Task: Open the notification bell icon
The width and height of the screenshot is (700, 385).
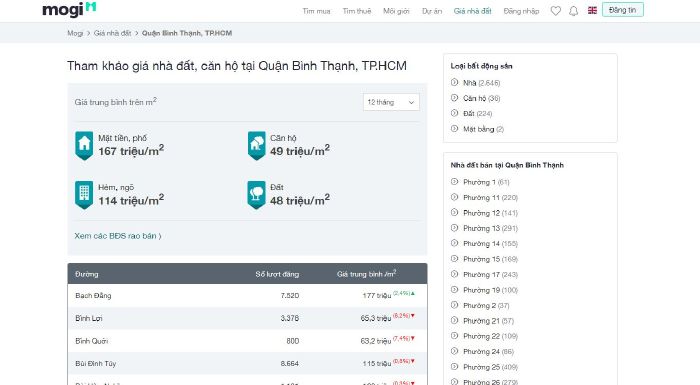Action: pos(574,11)
